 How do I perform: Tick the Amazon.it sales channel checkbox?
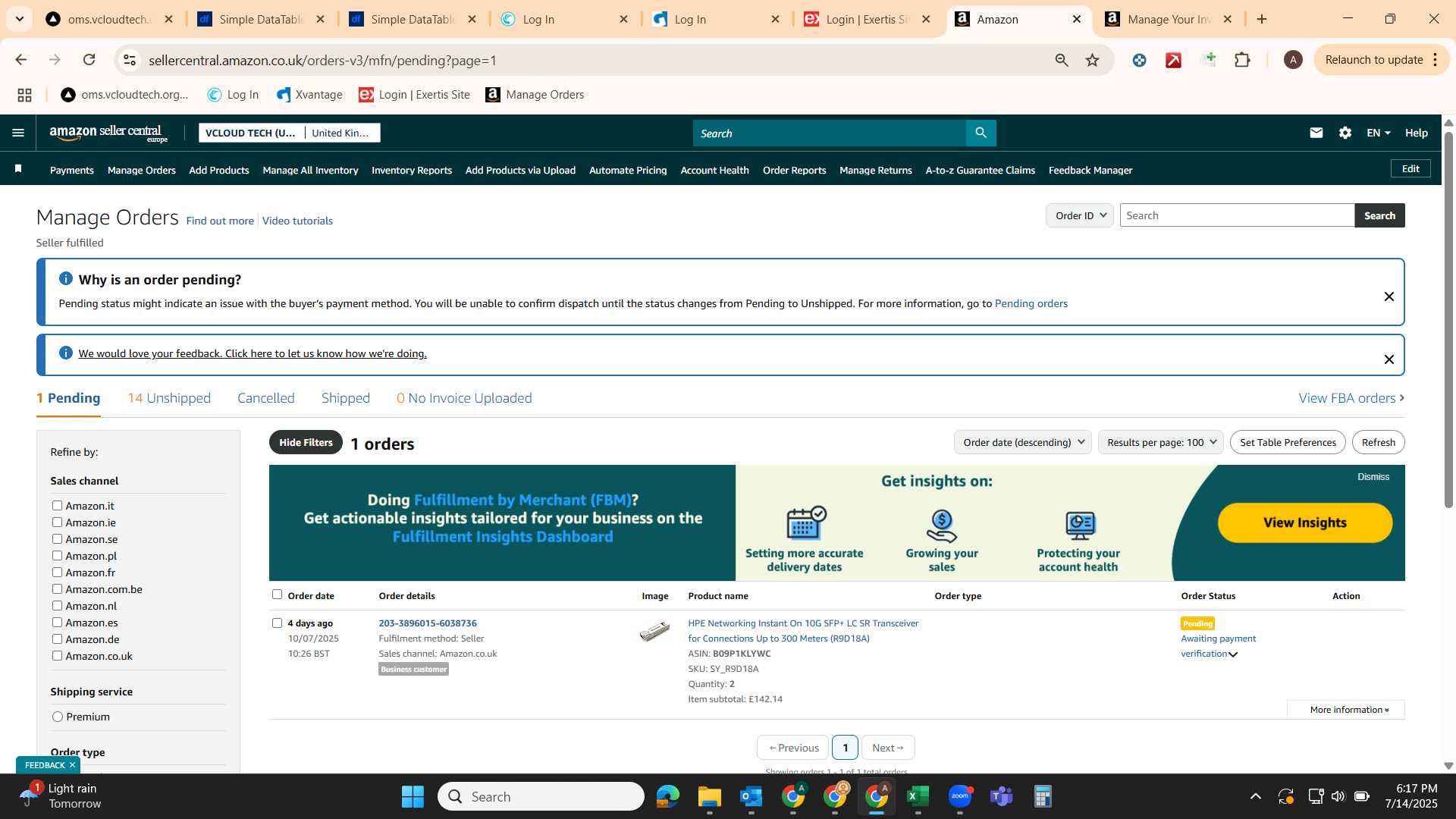(57, 505)
